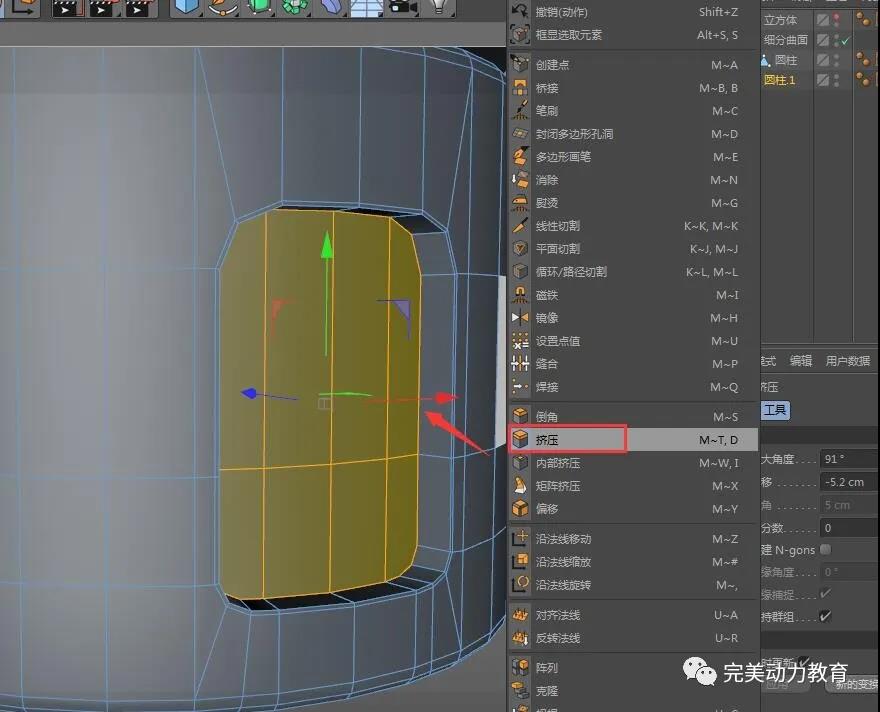Enable the Create N-gons checkbox
This screenshot has width=880, height=712.
825,550
